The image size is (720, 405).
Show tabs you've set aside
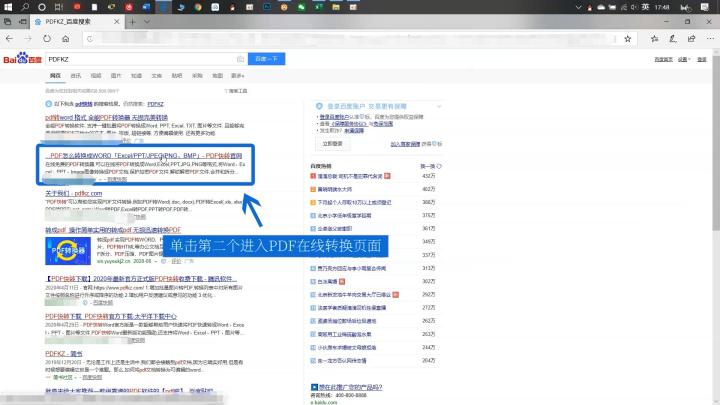pyautogui.click(x=8, y=22)
